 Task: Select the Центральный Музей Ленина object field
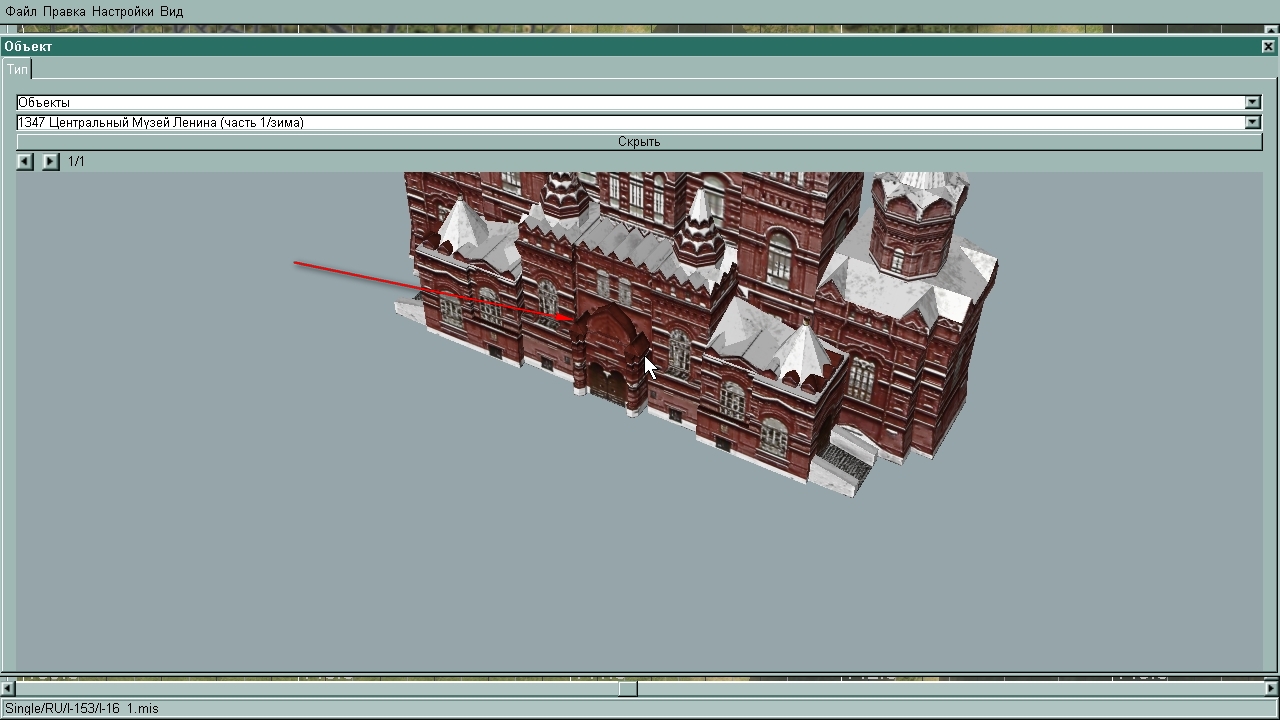coord(631,122)
